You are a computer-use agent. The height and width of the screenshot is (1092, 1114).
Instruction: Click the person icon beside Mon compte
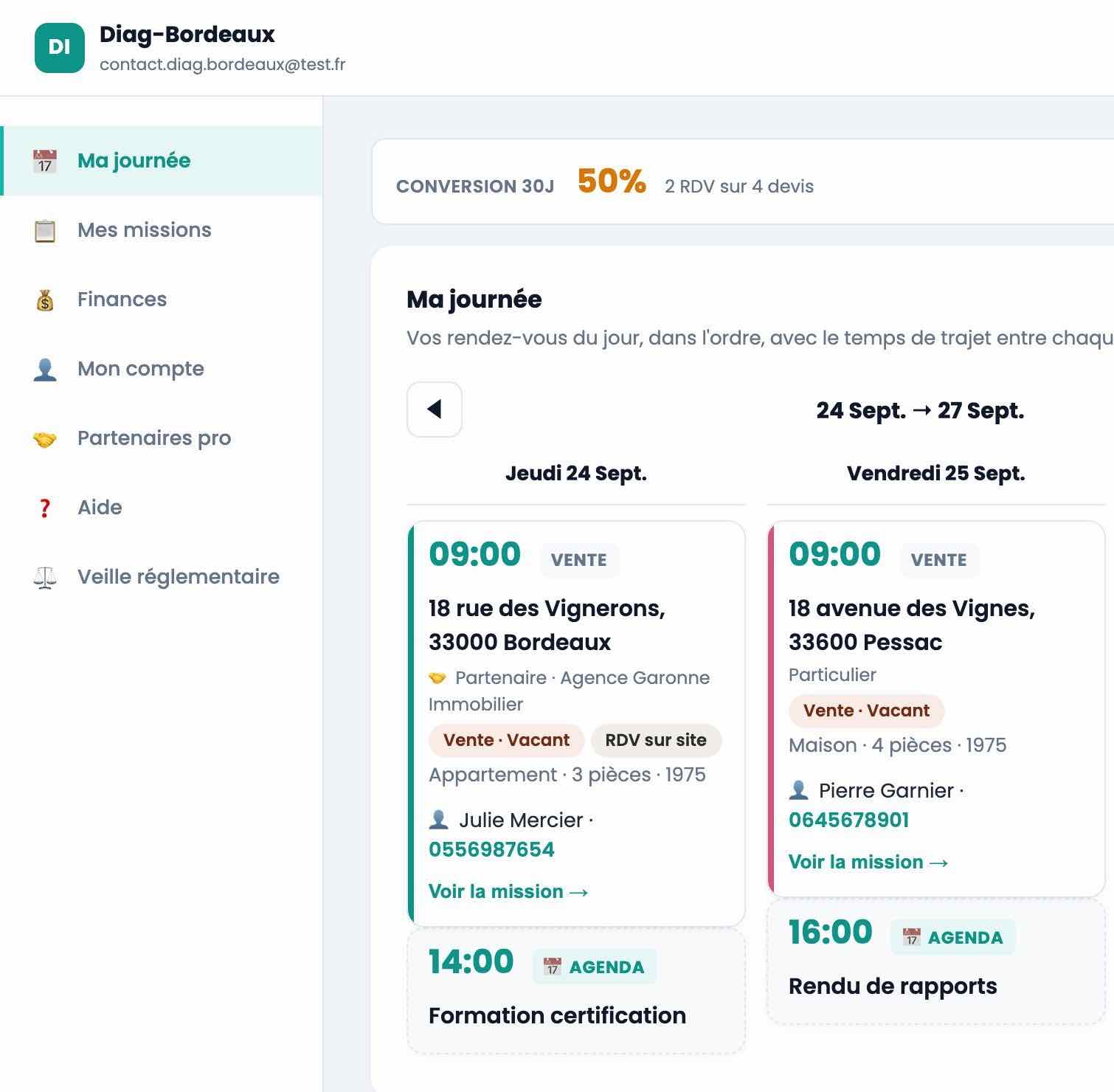45,369
